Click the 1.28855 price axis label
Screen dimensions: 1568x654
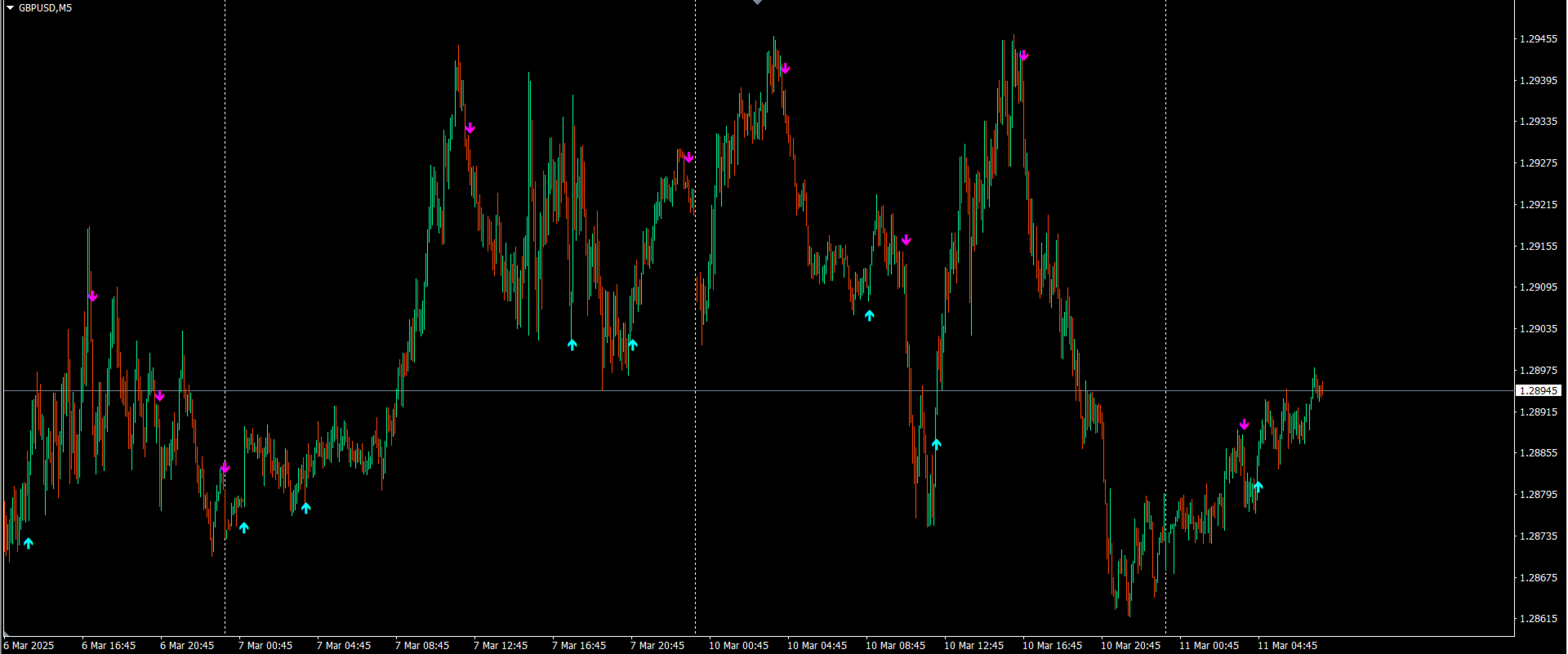[1538, 453]
